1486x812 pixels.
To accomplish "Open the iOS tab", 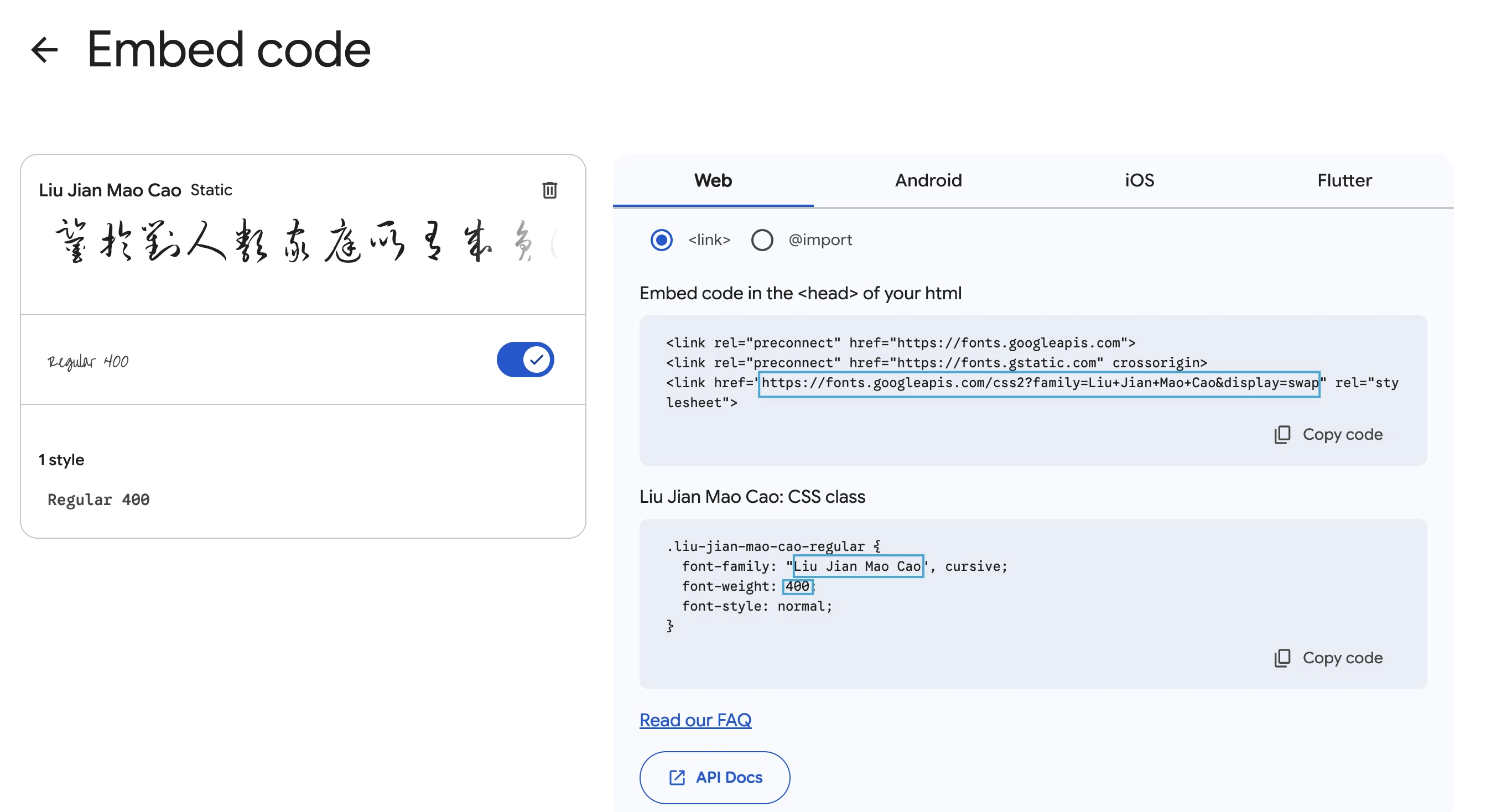I will (1139, 180).
